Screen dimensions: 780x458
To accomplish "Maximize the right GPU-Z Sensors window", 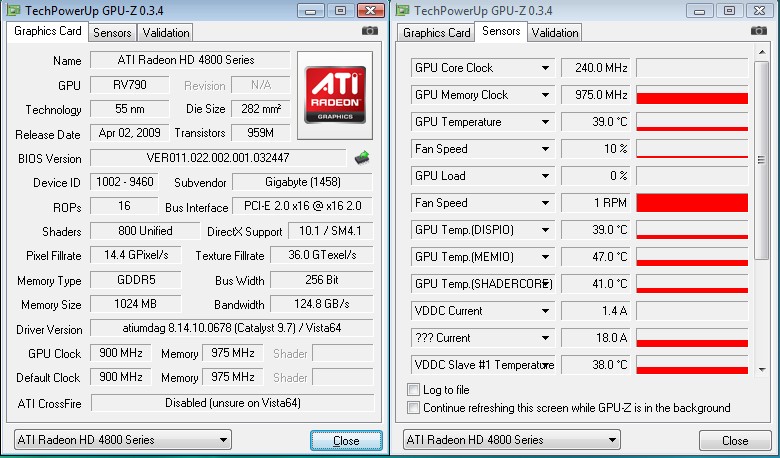I will coord(729,10).
